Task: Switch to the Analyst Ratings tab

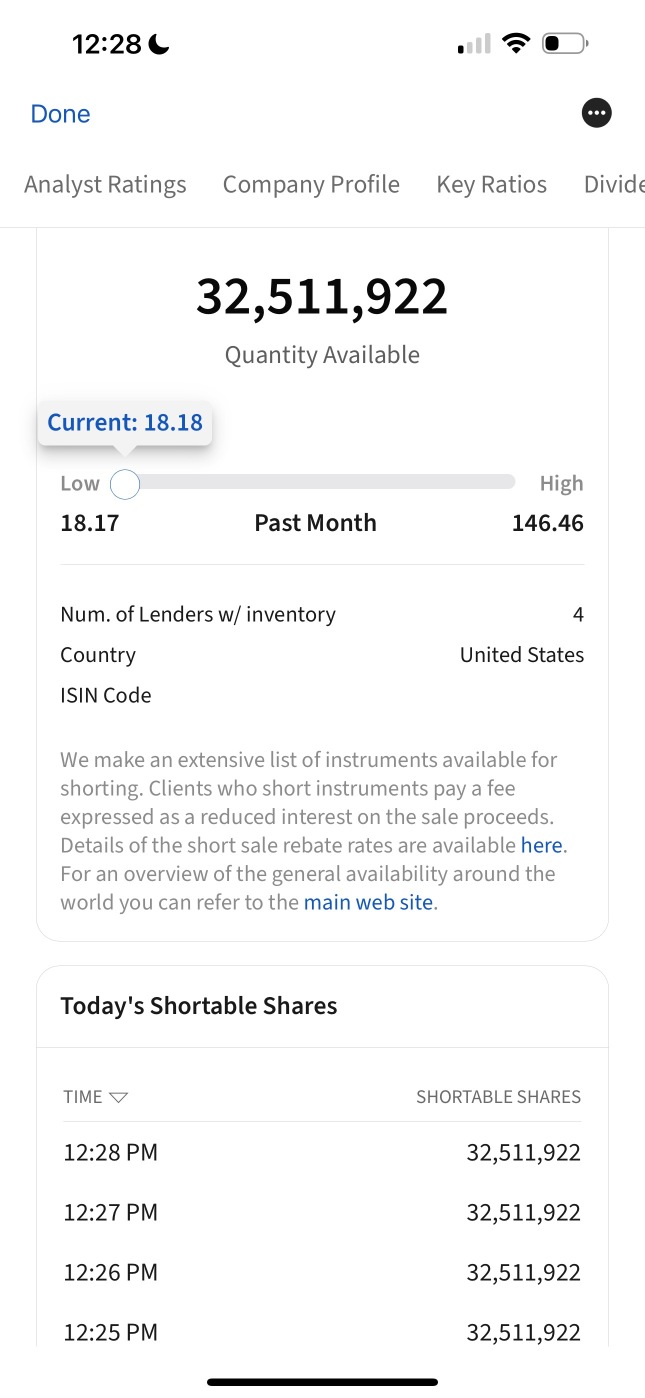Action: 105,185
